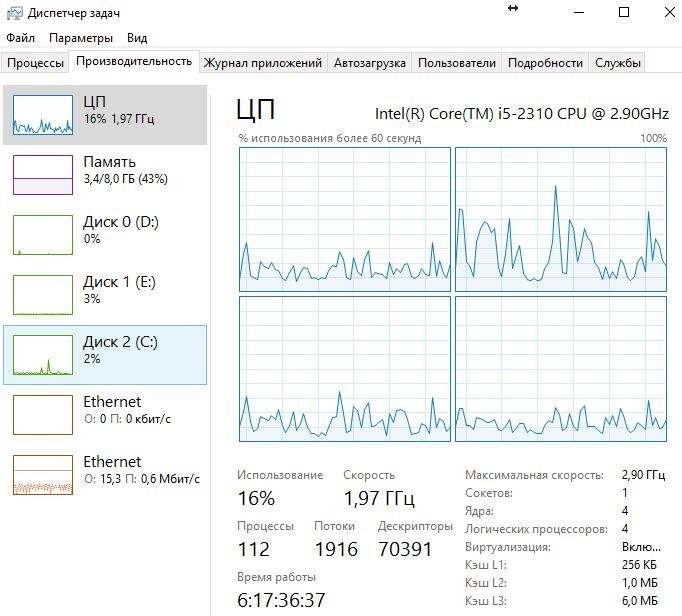Click the ЦП mini graph thumbnail
The height and width of the screenshot is (616, 682).
43,115
